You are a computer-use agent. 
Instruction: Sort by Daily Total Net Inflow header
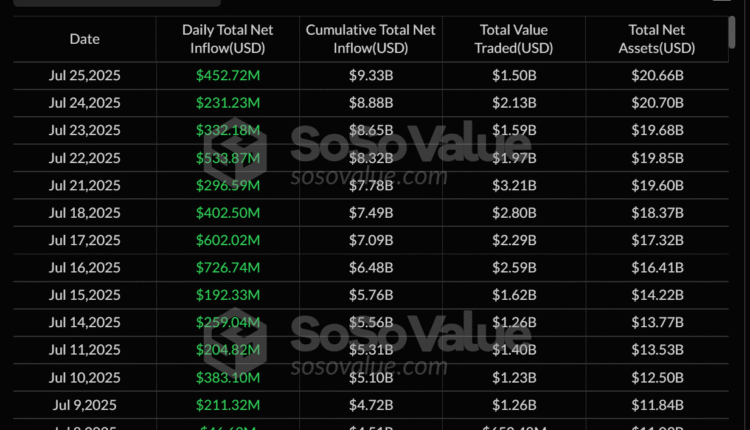(228, 39)
